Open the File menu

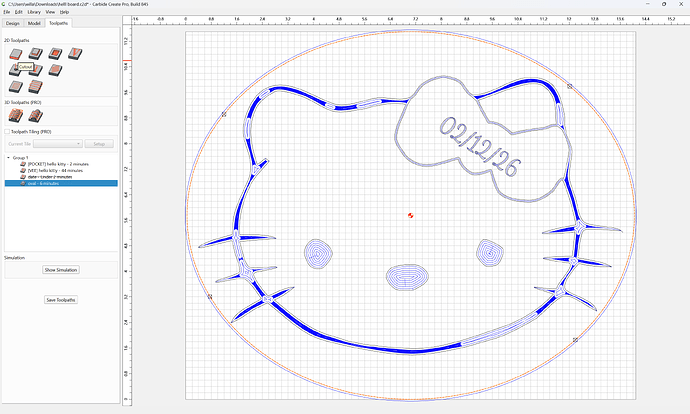7,12
